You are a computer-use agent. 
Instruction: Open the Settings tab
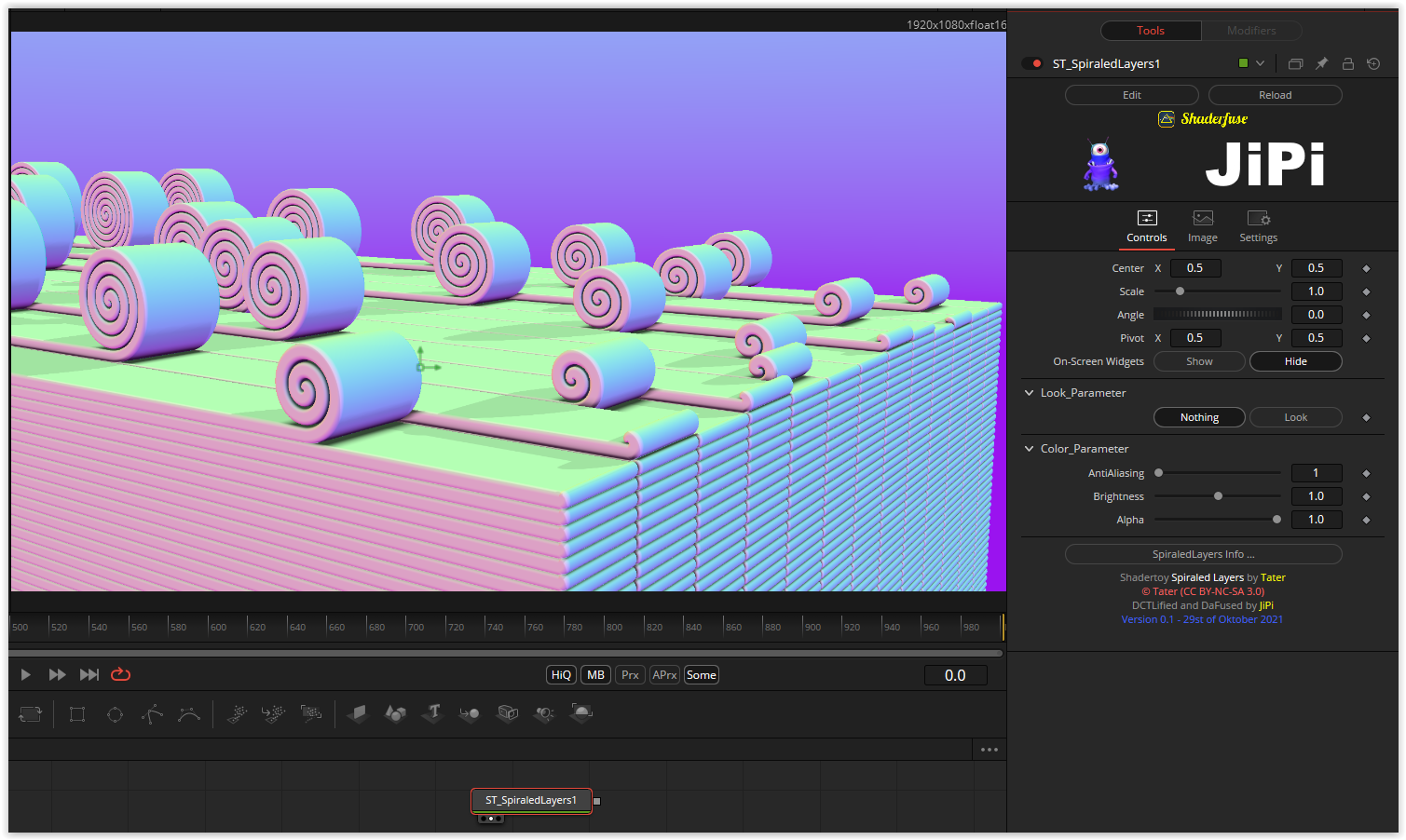pos(1258,226)
